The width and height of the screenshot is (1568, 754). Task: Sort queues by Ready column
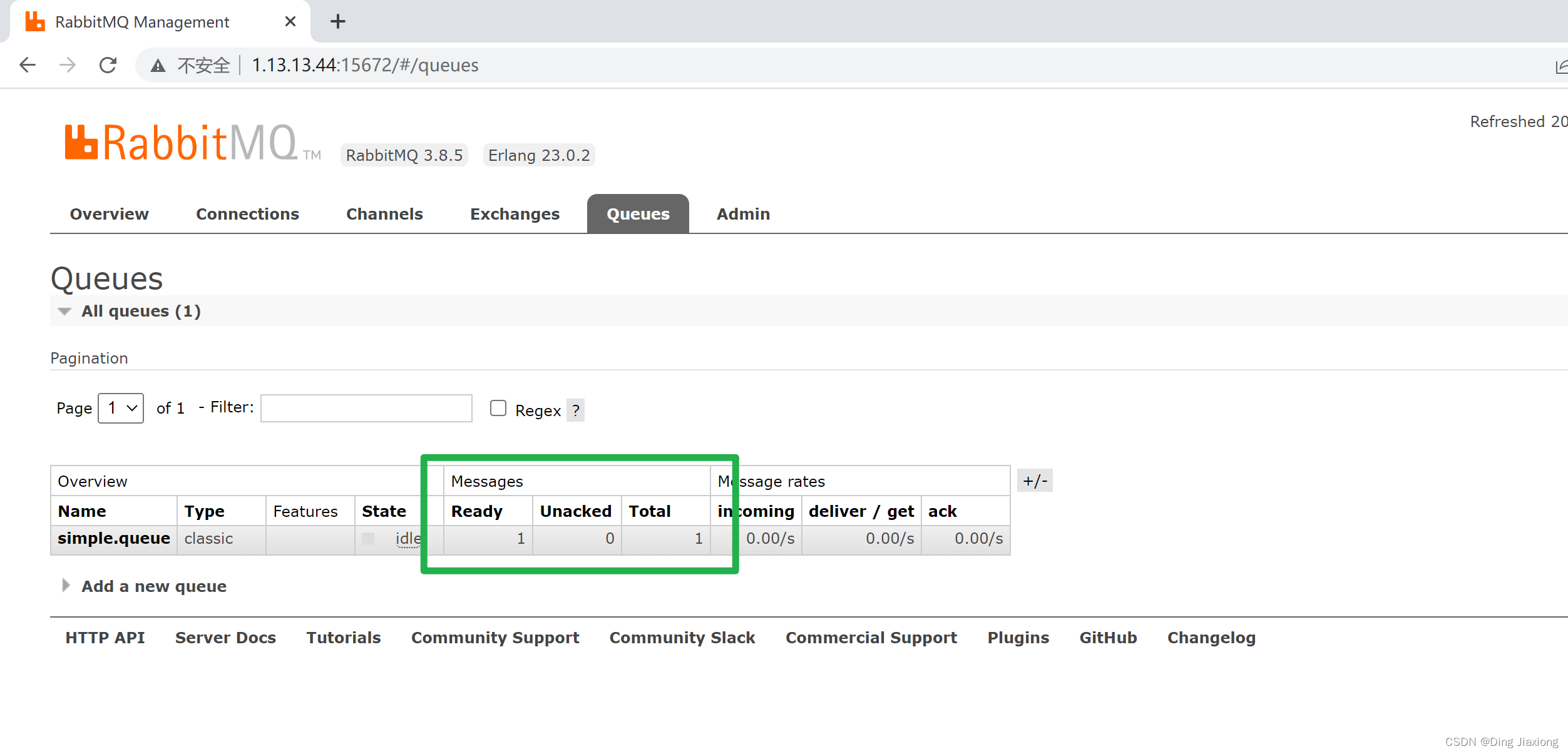[476, 511]
